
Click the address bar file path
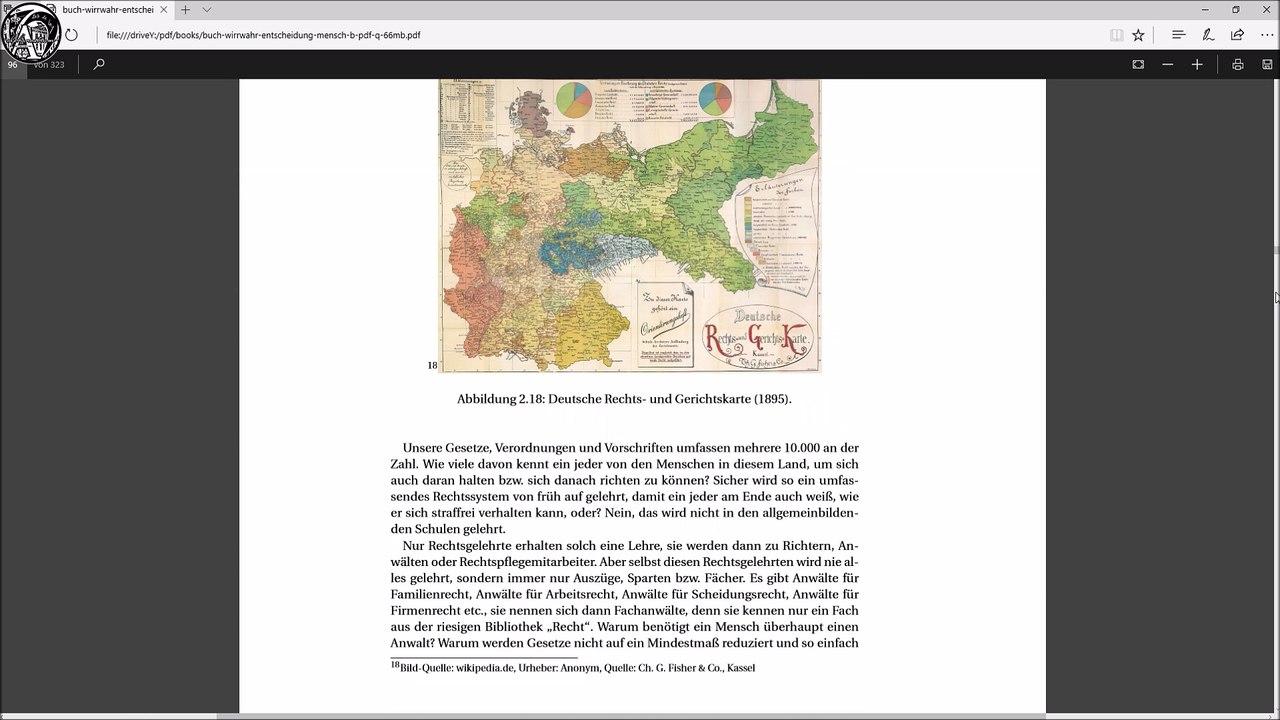pos(264,35)
